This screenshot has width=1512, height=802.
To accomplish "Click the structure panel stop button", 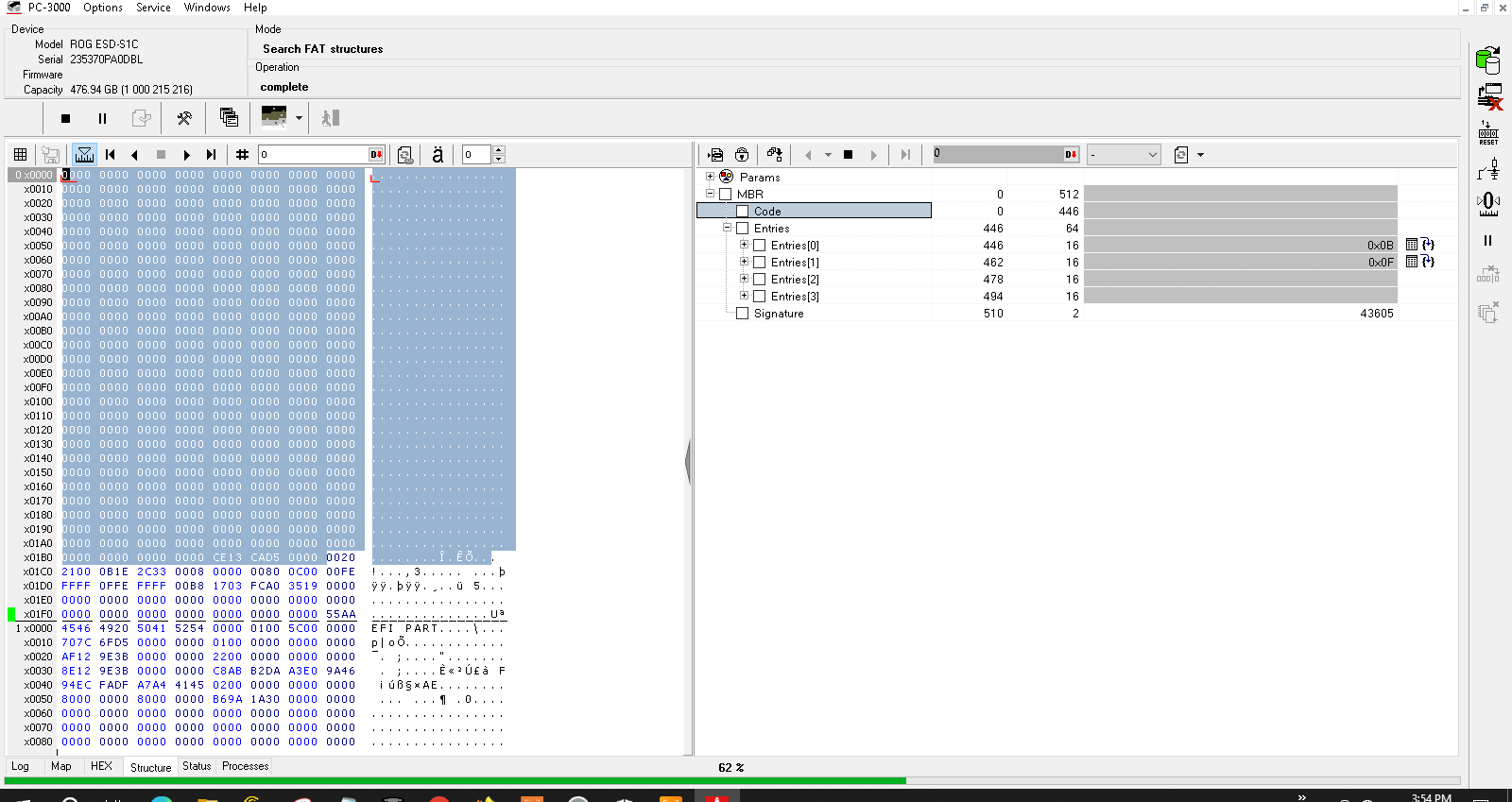I will pos(848,155).
